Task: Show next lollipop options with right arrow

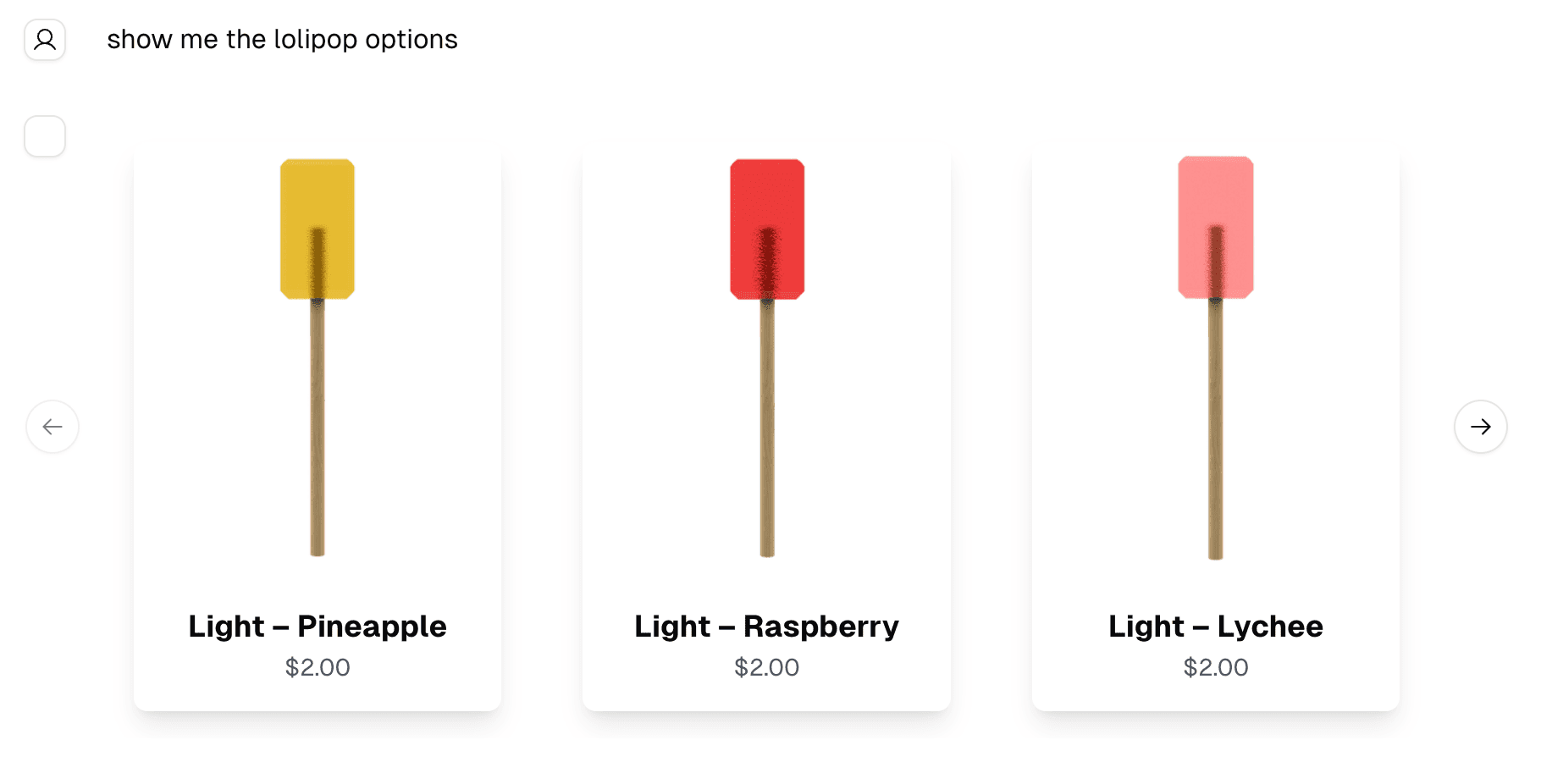Action: tap(1480, 427)
